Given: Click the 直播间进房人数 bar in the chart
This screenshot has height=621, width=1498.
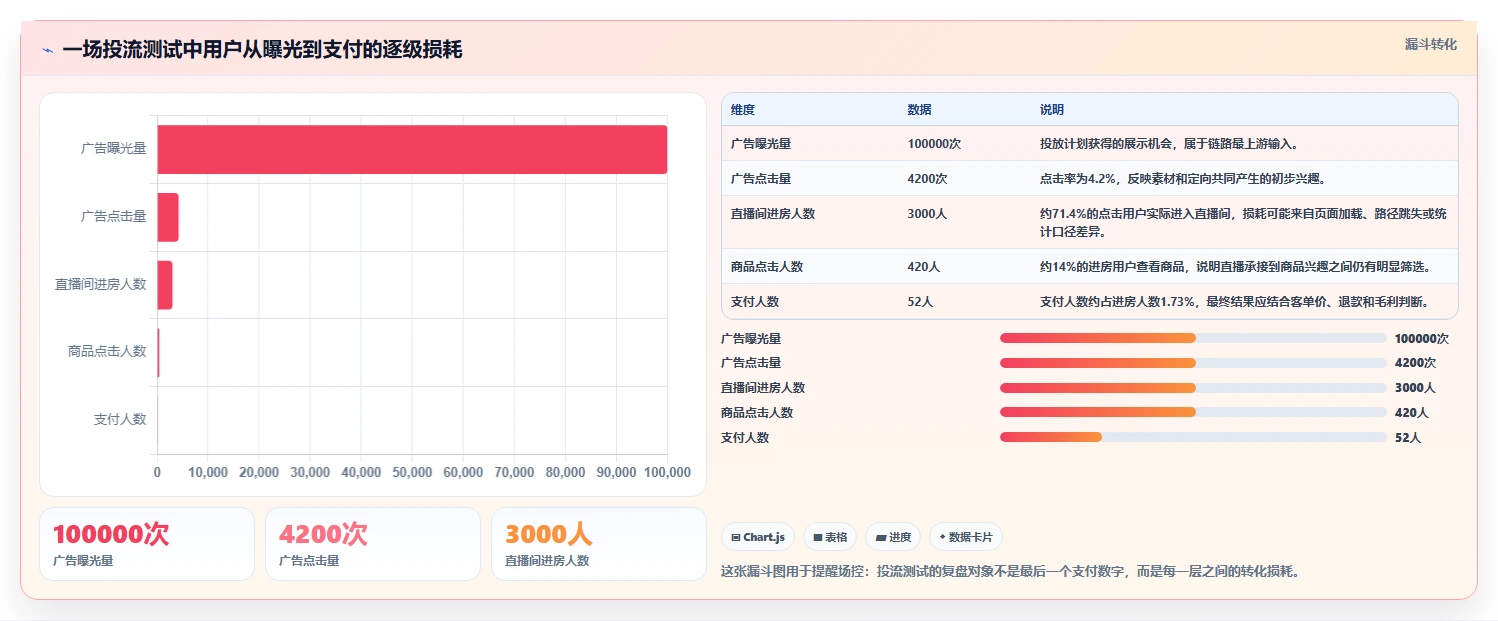Looking at the screenshot, I should pos(165,285).
